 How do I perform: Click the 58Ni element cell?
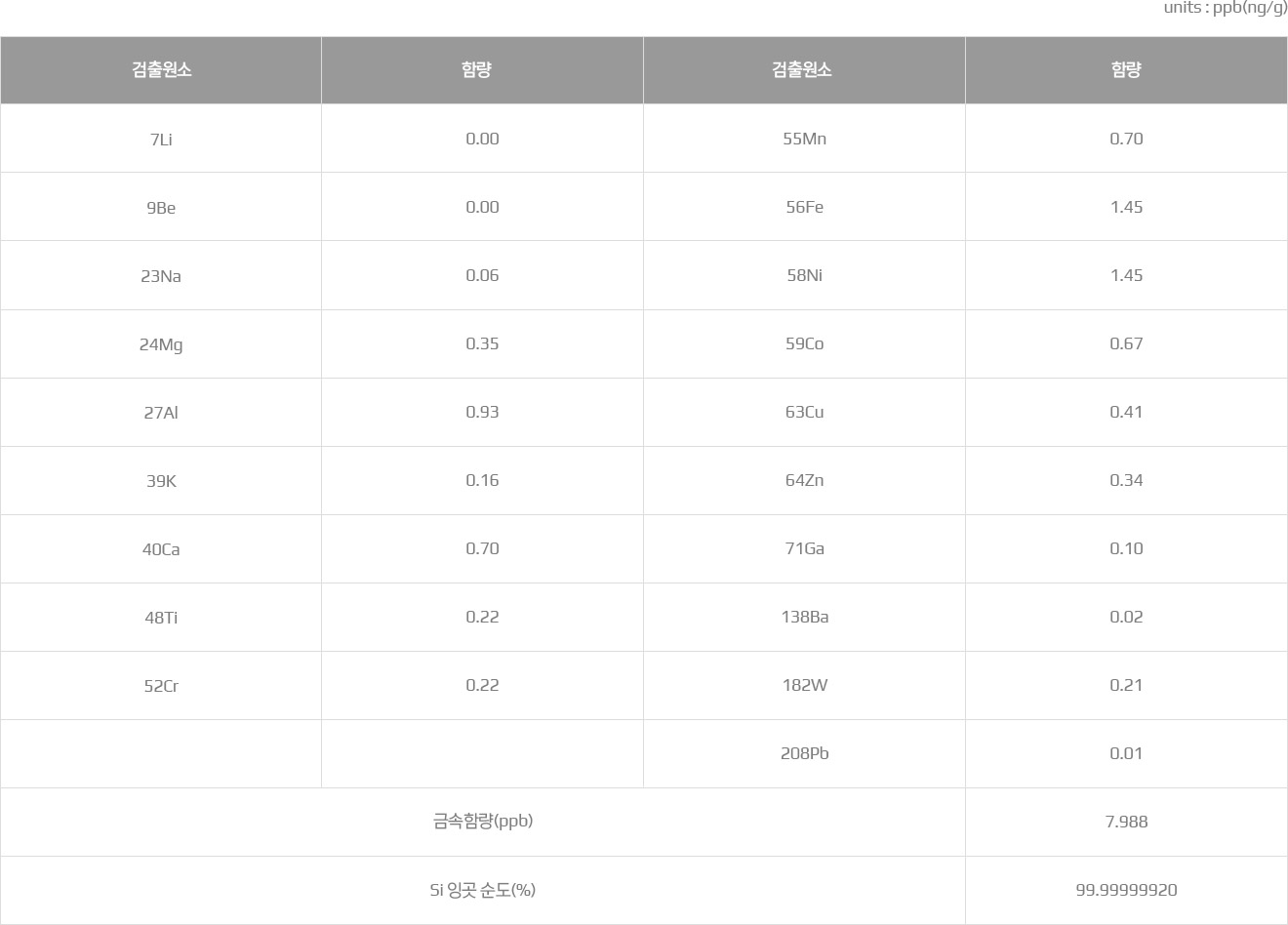pyautogui.click(x=804, y=275)
